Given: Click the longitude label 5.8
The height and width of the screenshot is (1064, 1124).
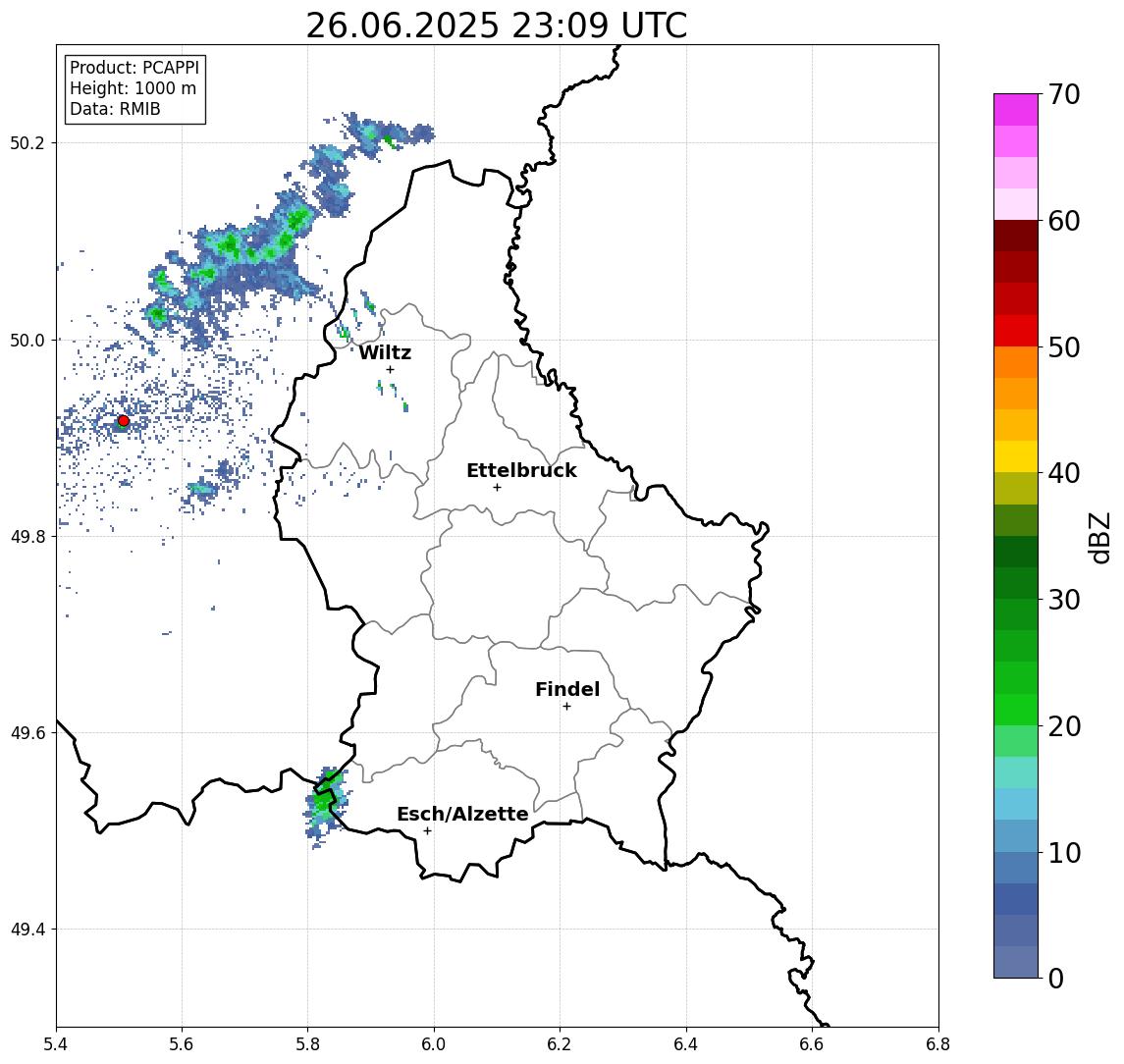Looking at the screenshot, I should 307,1044.
